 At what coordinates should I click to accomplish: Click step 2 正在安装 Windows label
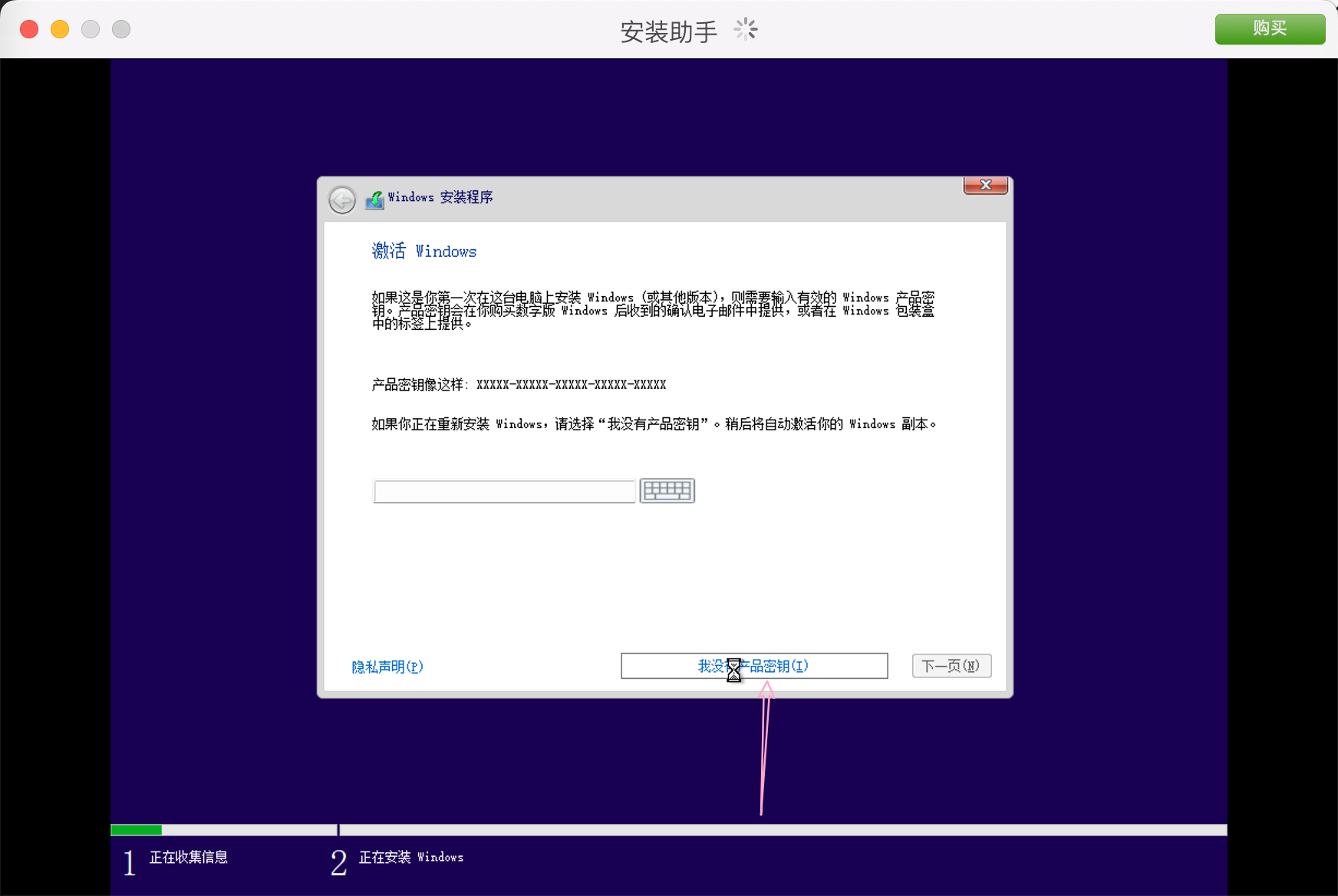click(x=410, y=857)
